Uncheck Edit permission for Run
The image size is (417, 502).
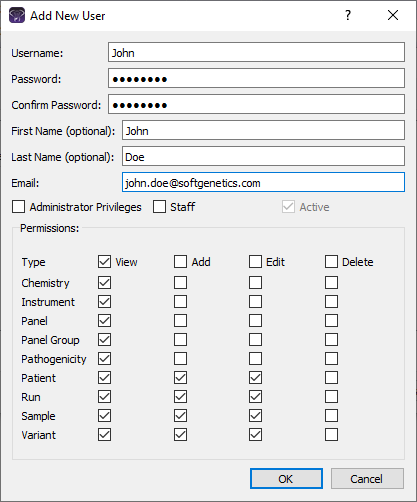(x=255, y=397)
